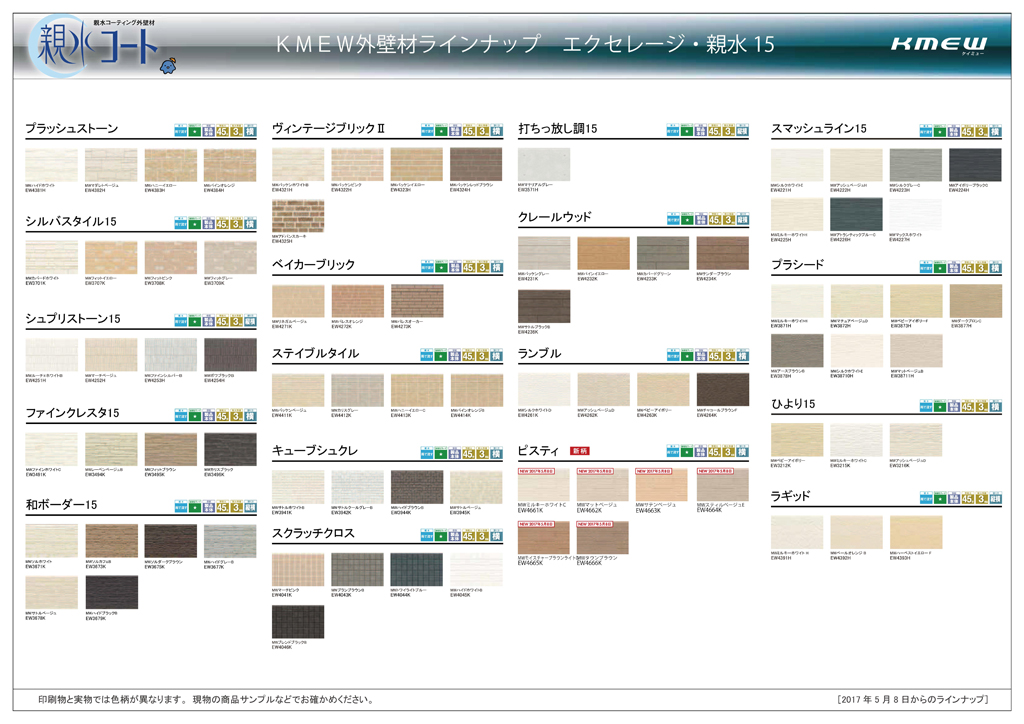
Task: Click the 打ちっ放し調15 section heading
Action: (x=558, y=129)
